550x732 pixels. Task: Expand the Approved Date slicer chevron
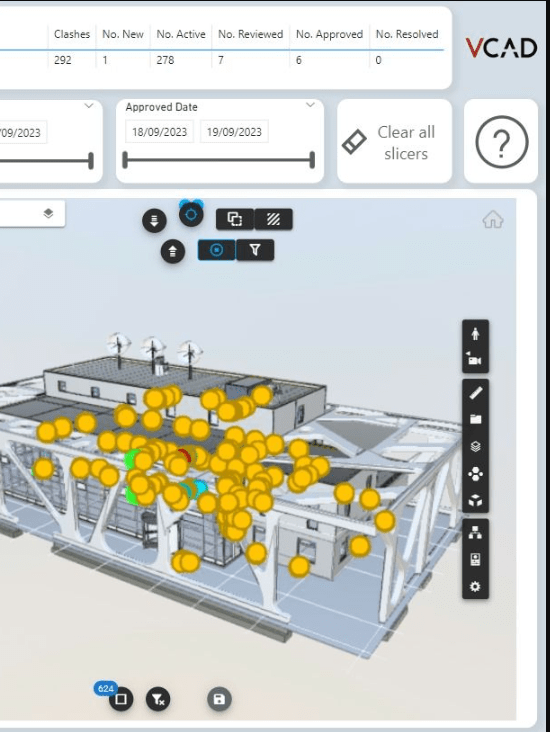pos(310,105)
